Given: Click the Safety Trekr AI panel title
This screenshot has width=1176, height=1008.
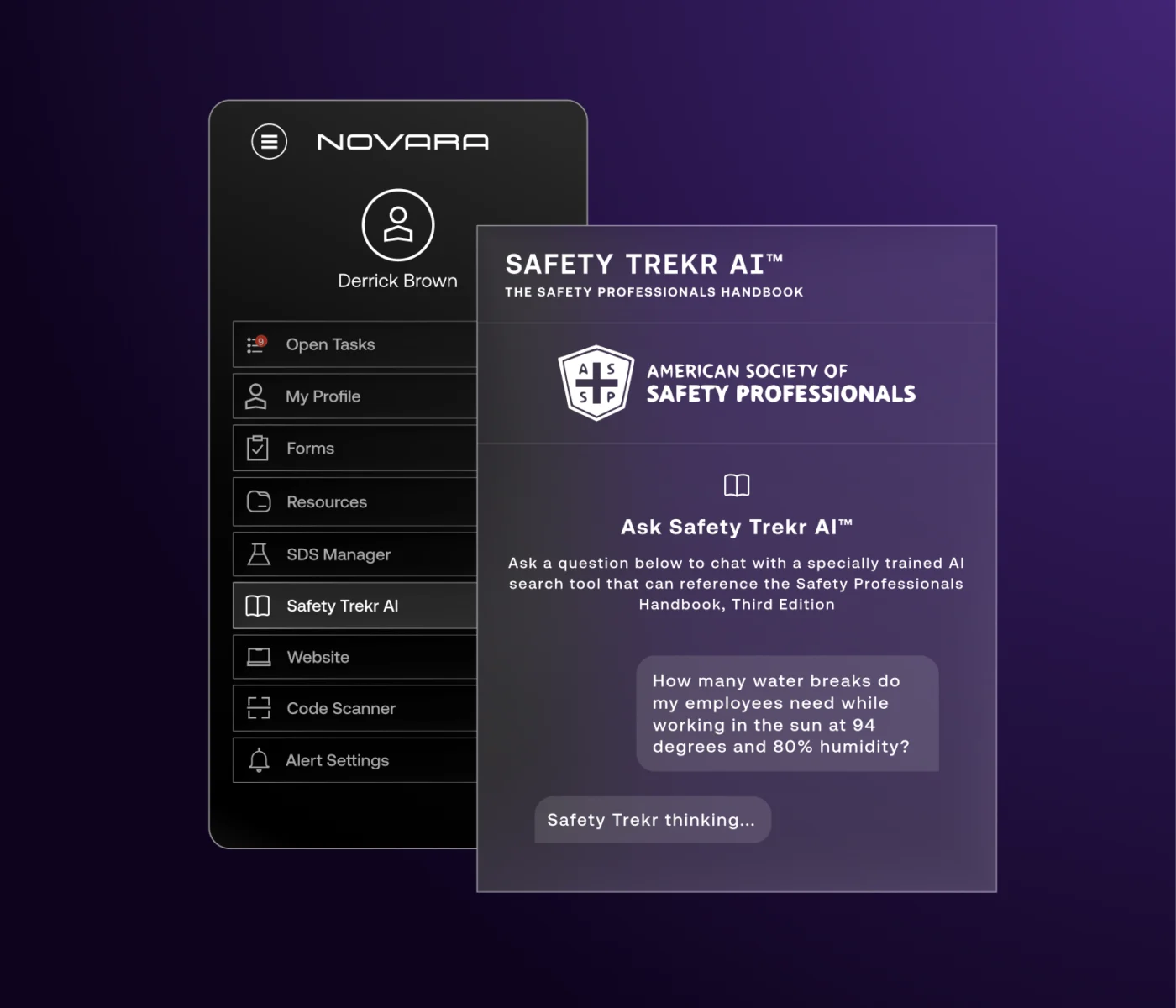Looking at the screenshot, I should [644, 265].
